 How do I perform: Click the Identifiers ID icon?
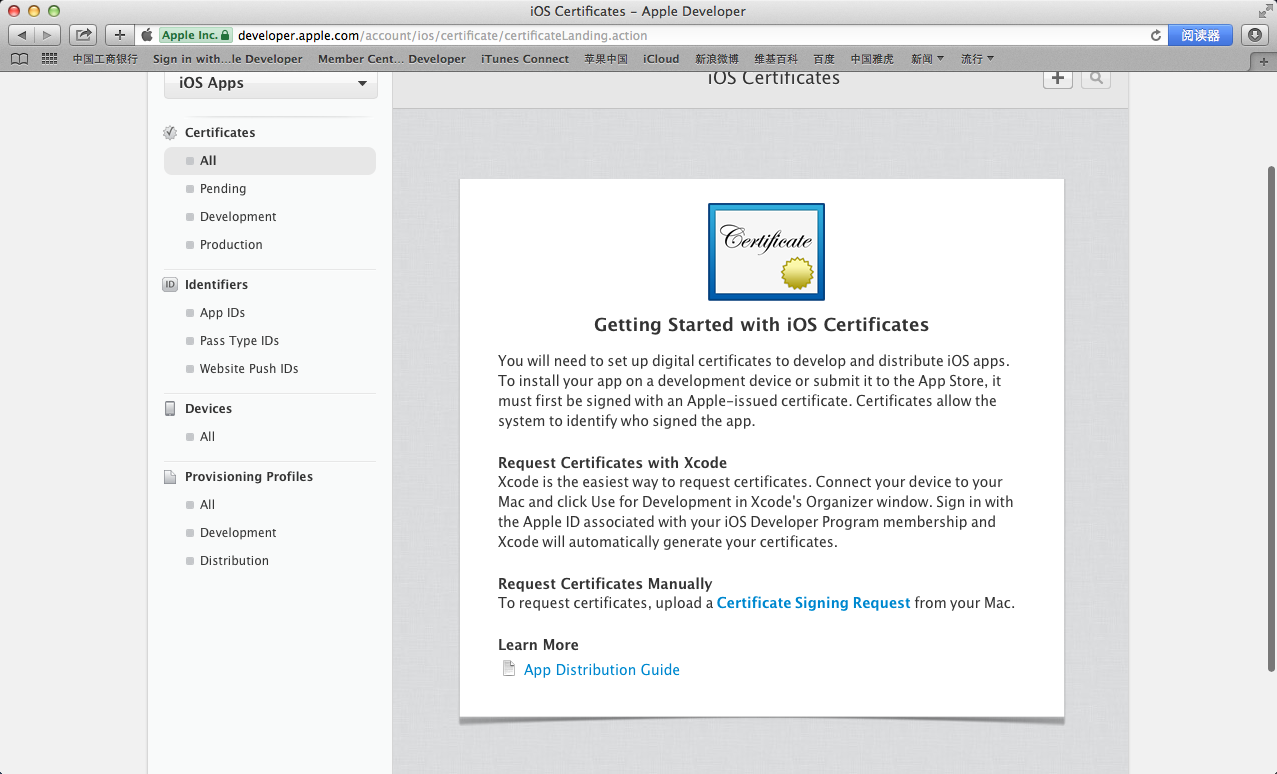[170, 284]
